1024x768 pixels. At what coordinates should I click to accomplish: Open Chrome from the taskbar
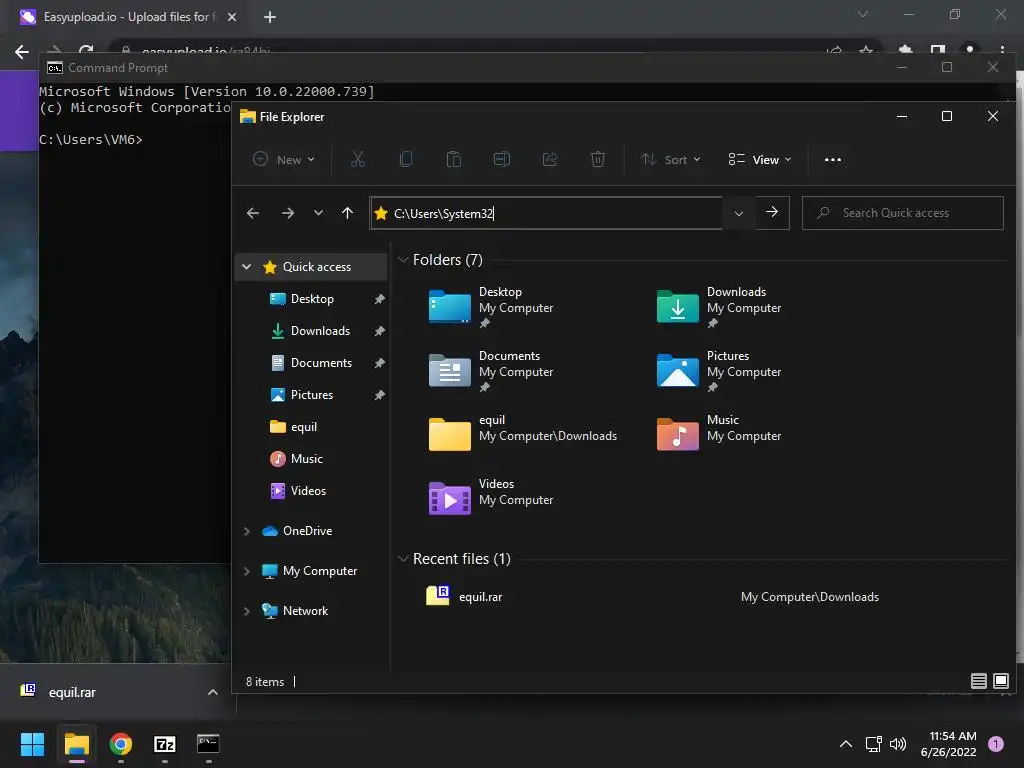pyautogui.click(x=121, y=744)
